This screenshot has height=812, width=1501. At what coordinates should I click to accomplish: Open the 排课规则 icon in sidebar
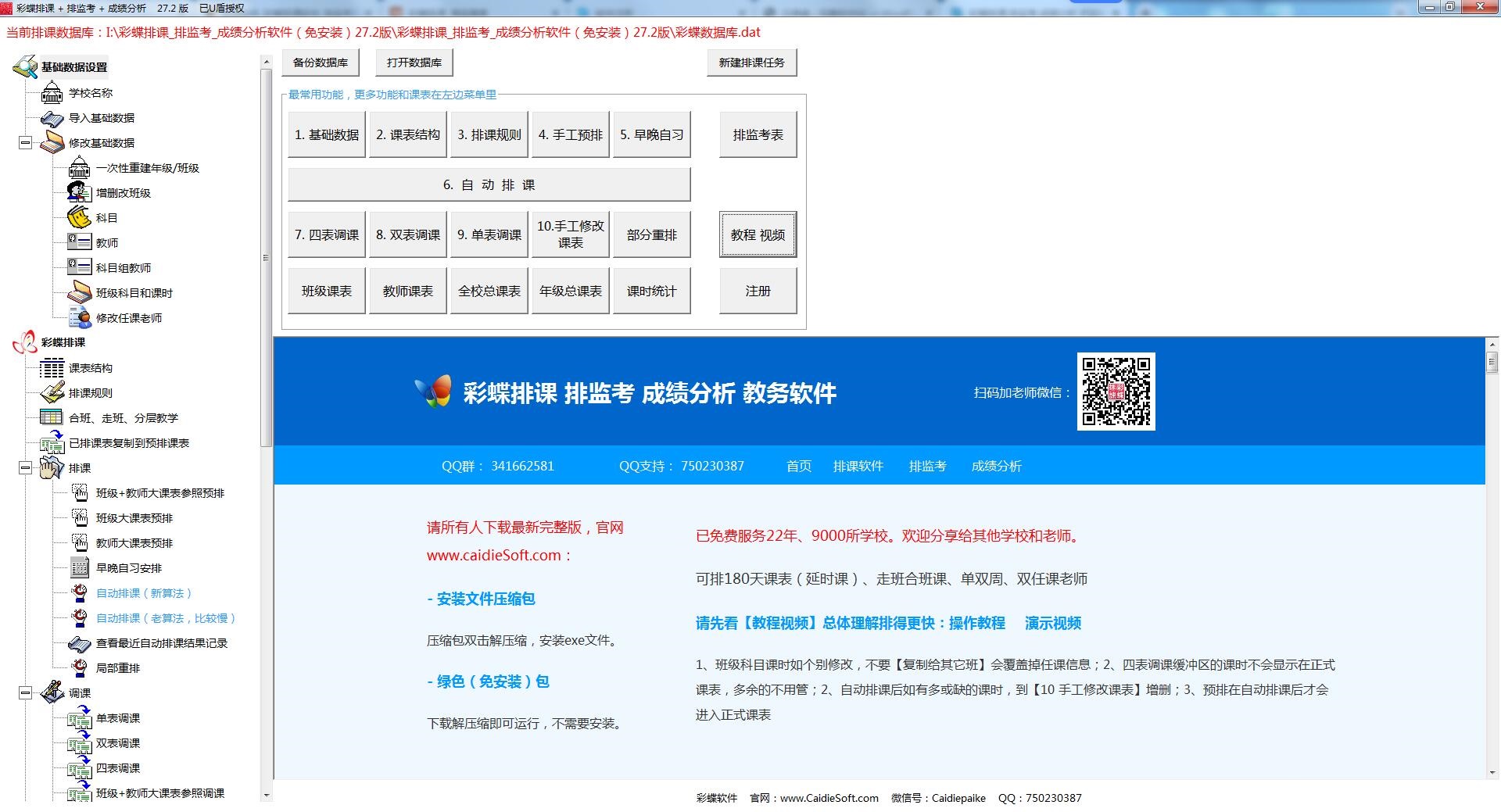pyautogui.click(x=52, y=393)
